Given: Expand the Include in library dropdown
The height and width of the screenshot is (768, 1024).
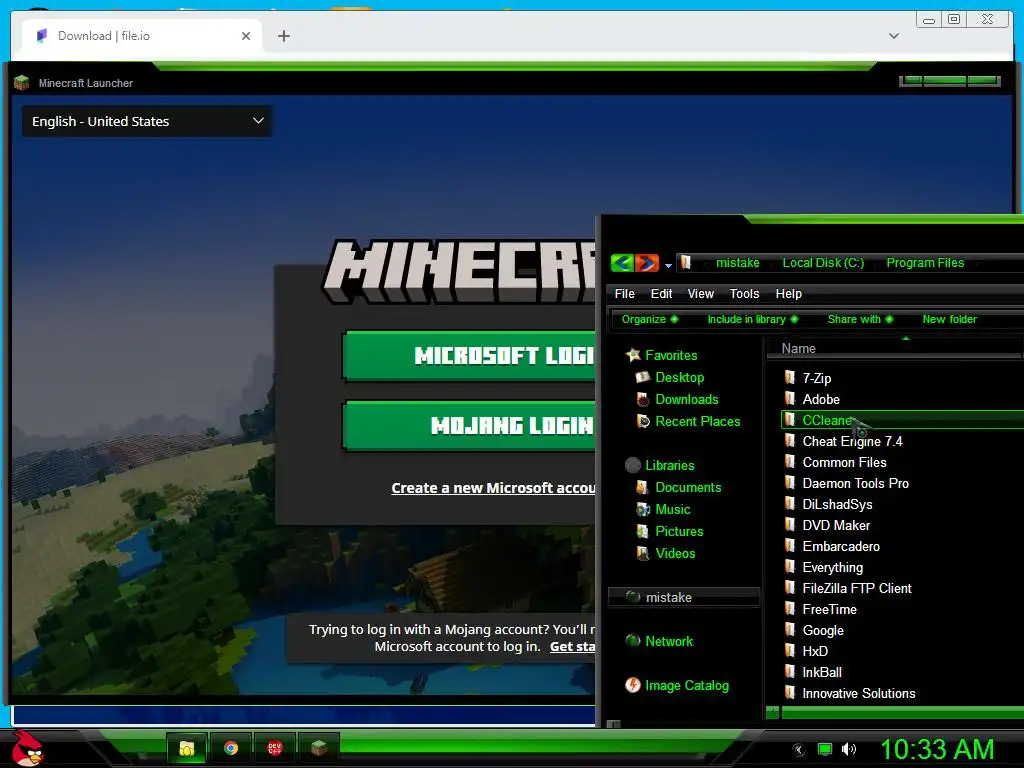Looking at the screenshot, I should (752, 319).
